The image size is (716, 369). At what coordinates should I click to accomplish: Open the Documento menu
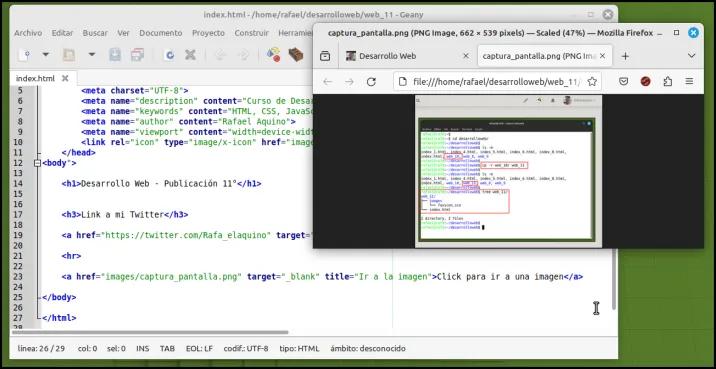[161, 33]
